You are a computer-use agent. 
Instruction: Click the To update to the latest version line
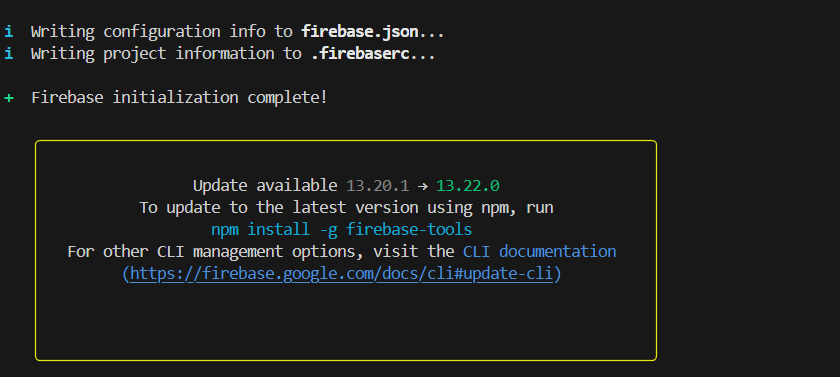point(346,208)
